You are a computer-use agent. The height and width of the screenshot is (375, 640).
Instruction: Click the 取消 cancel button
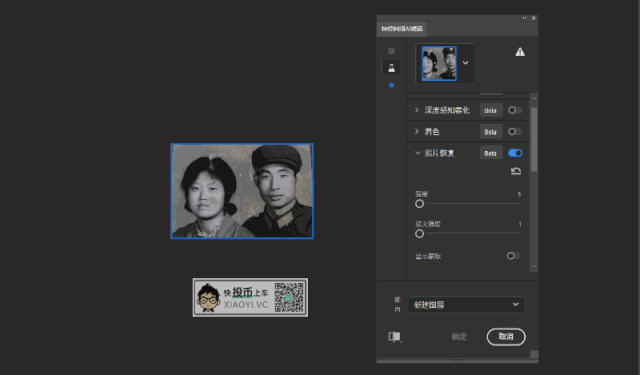coord(506,337)
